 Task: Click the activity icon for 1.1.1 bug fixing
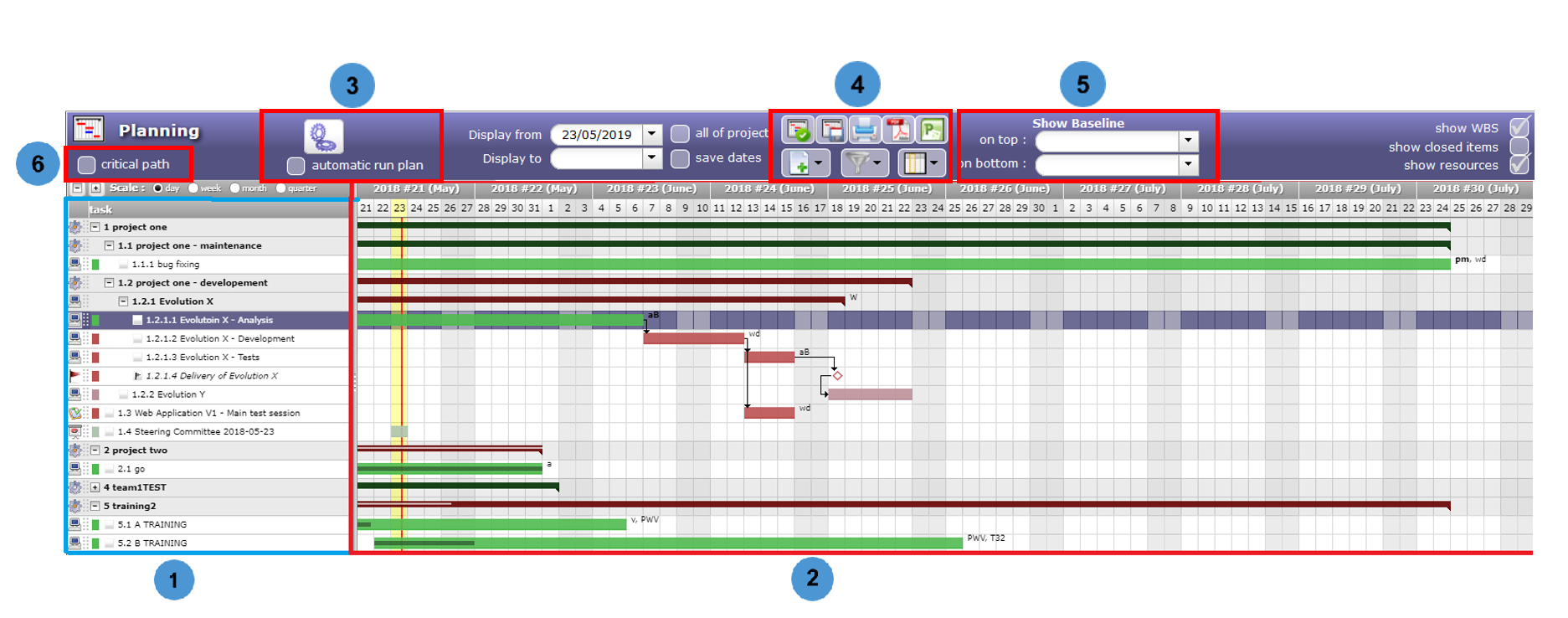coord(75,264)
